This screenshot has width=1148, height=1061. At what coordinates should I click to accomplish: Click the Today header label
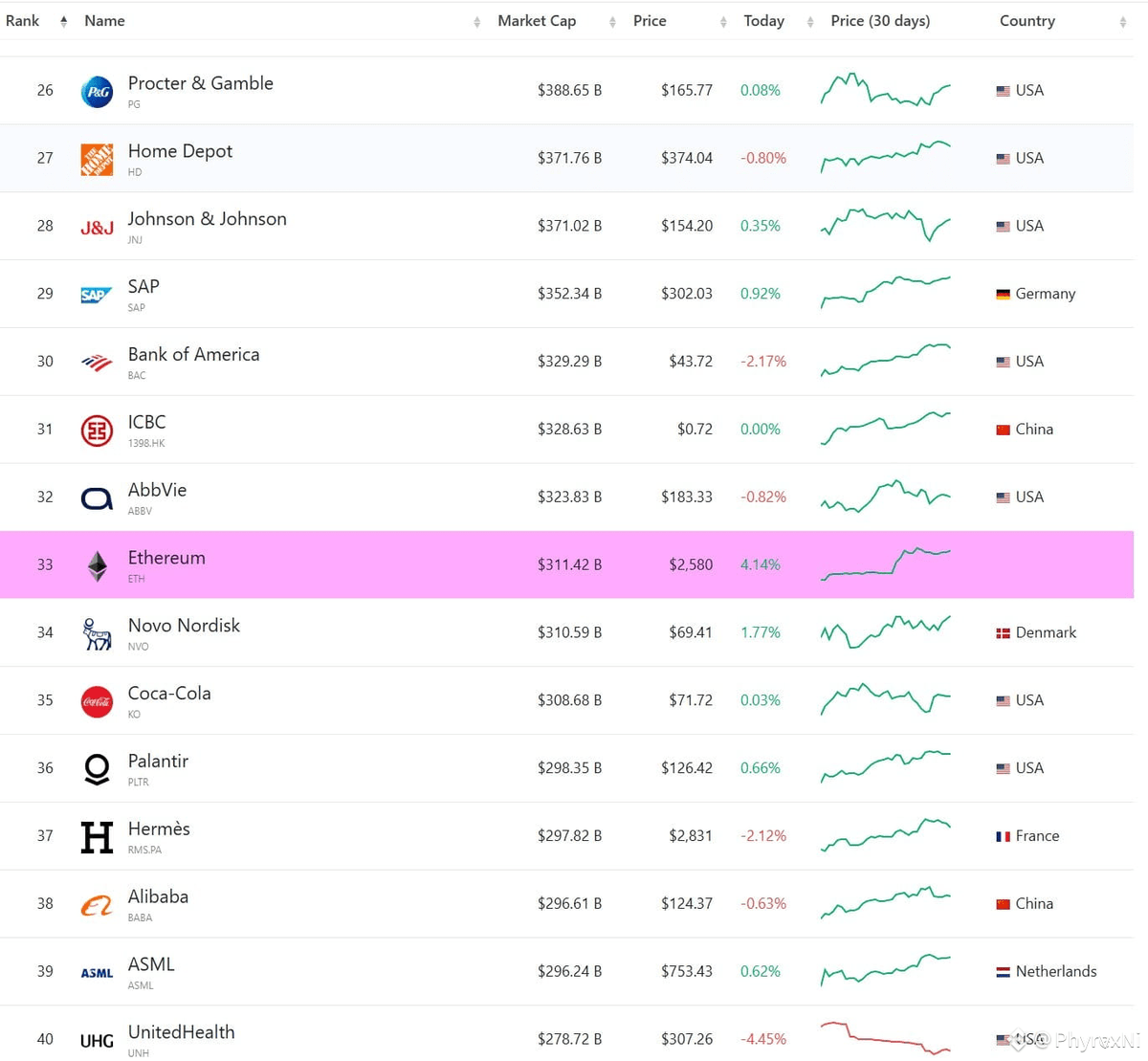pyautogui.click(x=763, y=21)
